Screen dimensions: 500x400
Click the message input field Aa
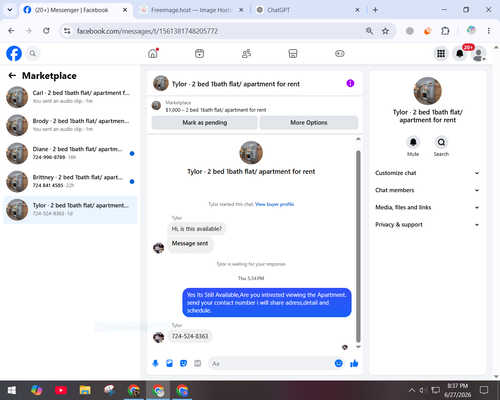(272, 363)
